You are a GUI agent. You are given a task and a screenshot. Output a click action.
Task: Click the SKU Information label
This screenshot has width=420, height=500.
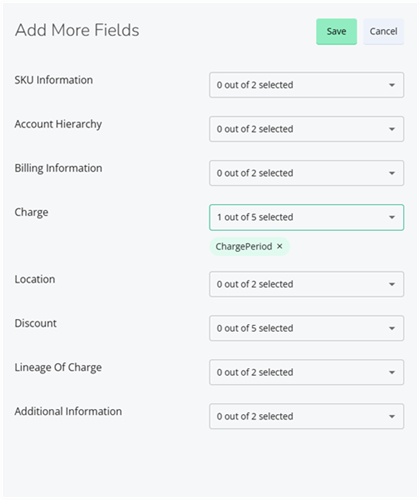[54, 80]
